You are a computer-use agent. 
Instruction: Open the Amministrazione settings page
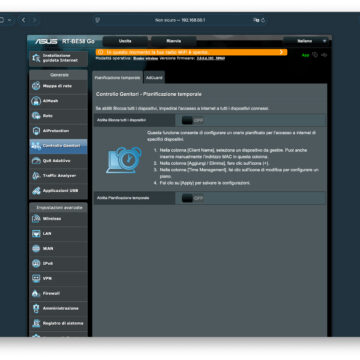point(59,308)
